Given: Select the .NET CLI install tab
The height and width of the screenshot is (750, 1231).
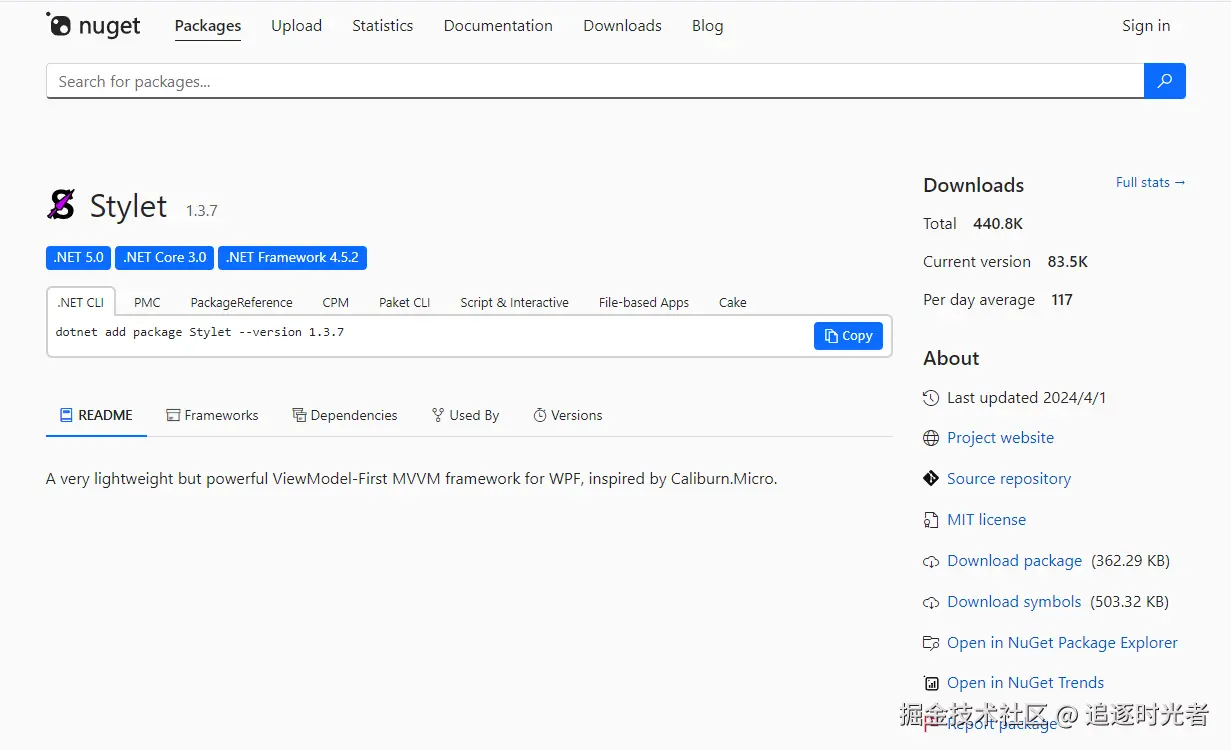Looking at the screenshot, I should [81, 302].
